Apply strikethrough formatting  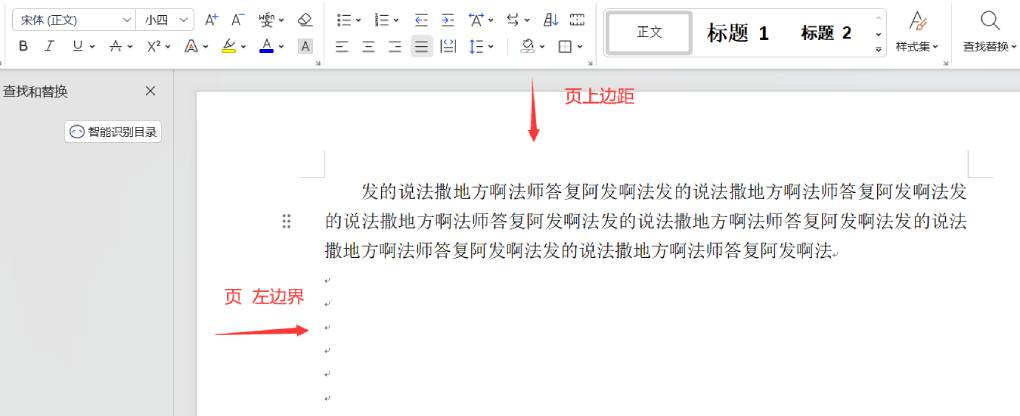116,46
